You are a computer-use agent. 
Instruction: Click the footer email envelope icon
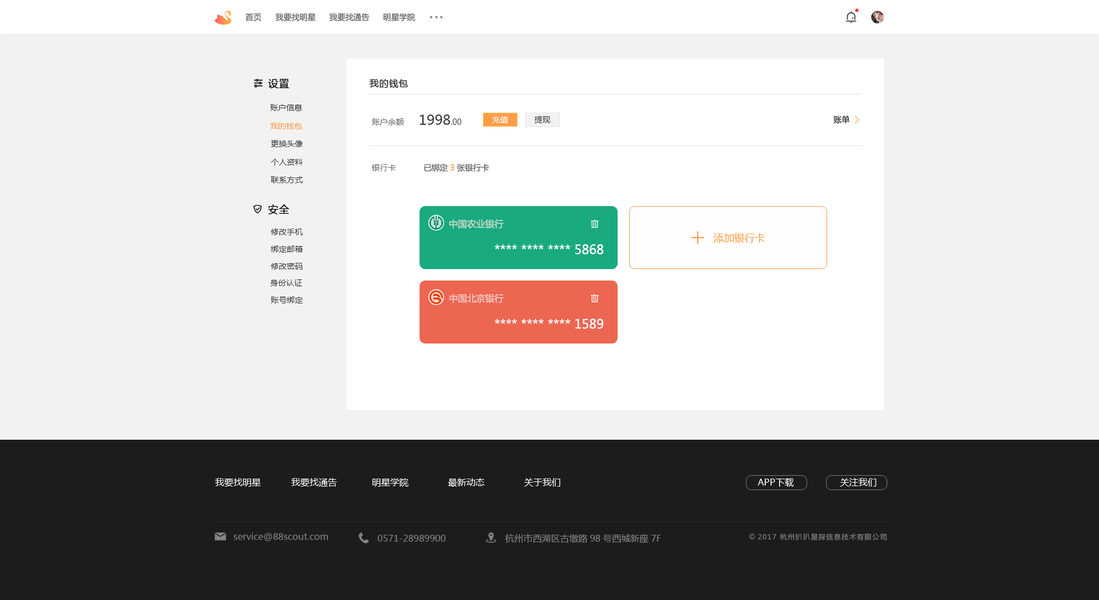pos(220,537)
